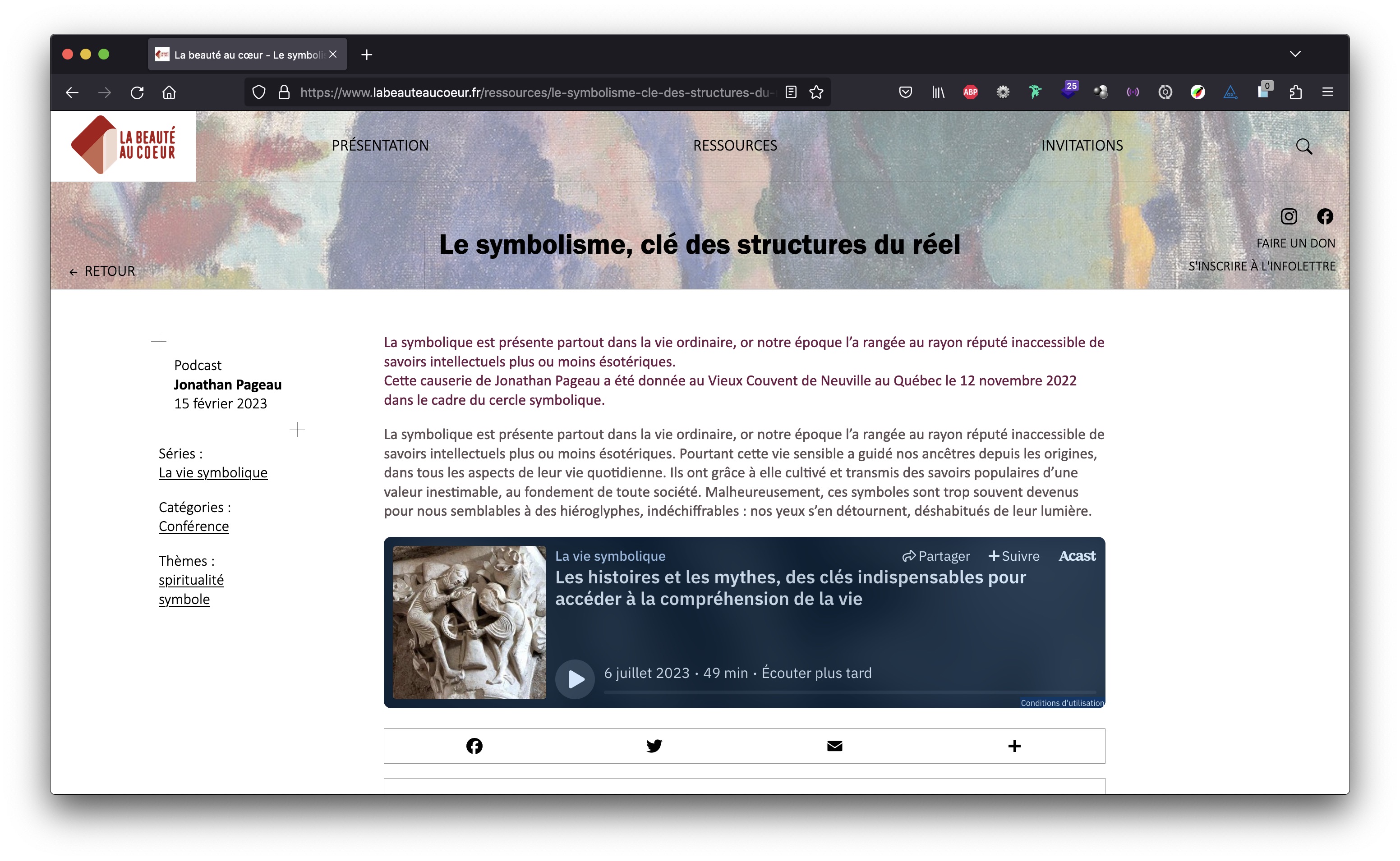1400x861 pixels.
Task: Open the PRÉSENTATION menu item
Action: [x=380, y=144]
